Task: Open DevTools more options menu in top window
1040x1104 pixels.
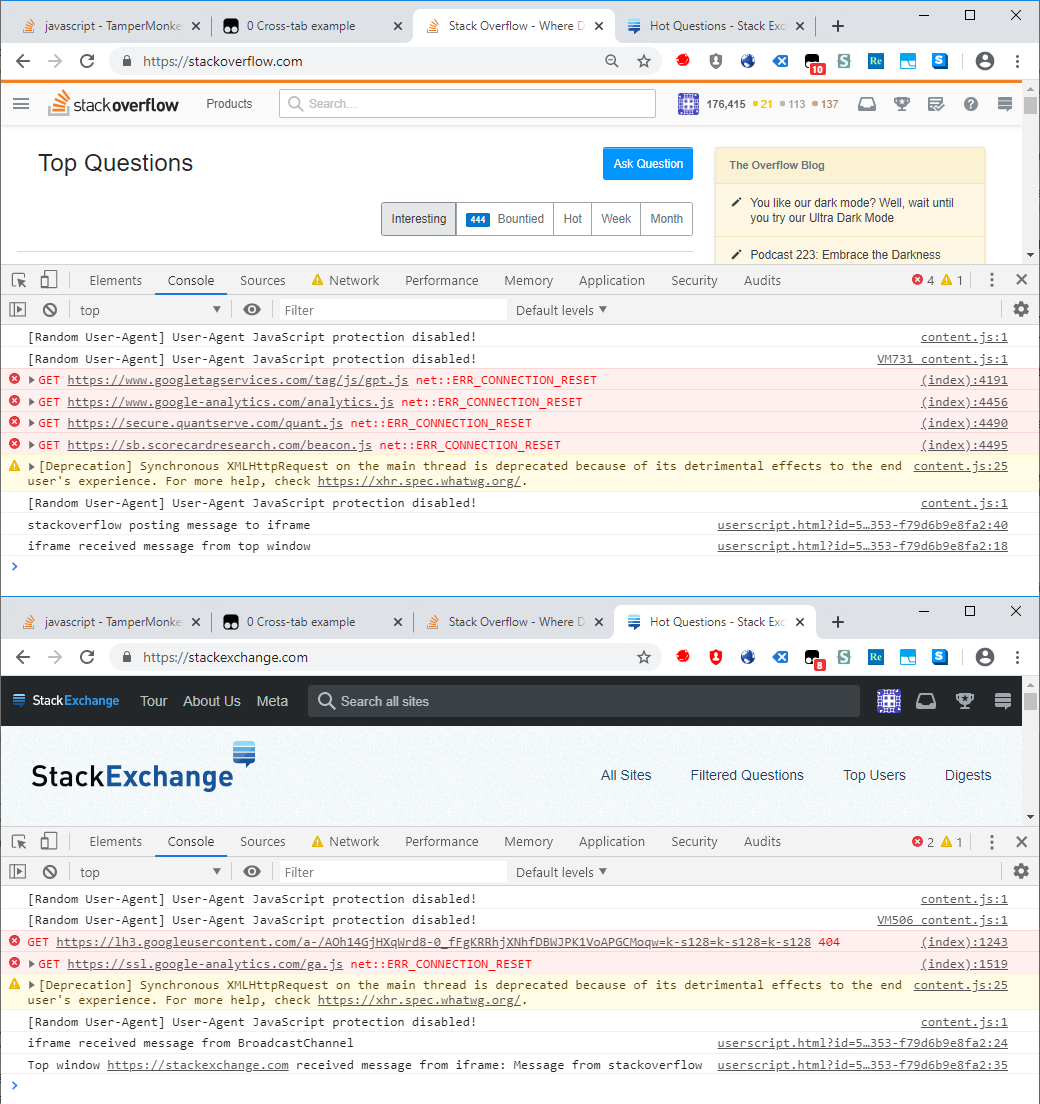Action: point(991,280)
